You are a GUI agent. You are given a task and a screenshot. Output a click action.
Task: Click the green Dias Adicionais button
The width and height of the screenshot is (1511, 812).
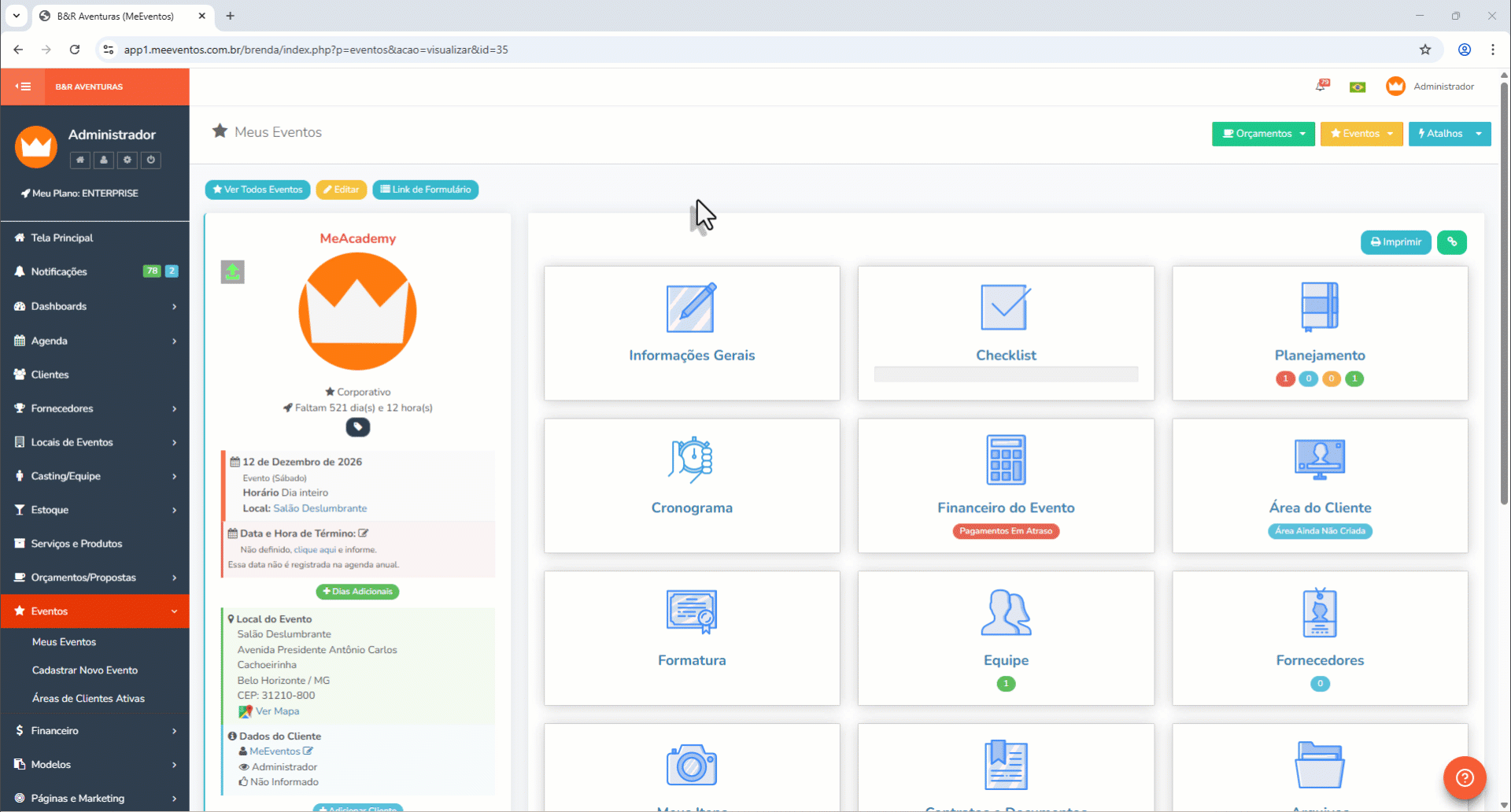[x=357, y=592]
